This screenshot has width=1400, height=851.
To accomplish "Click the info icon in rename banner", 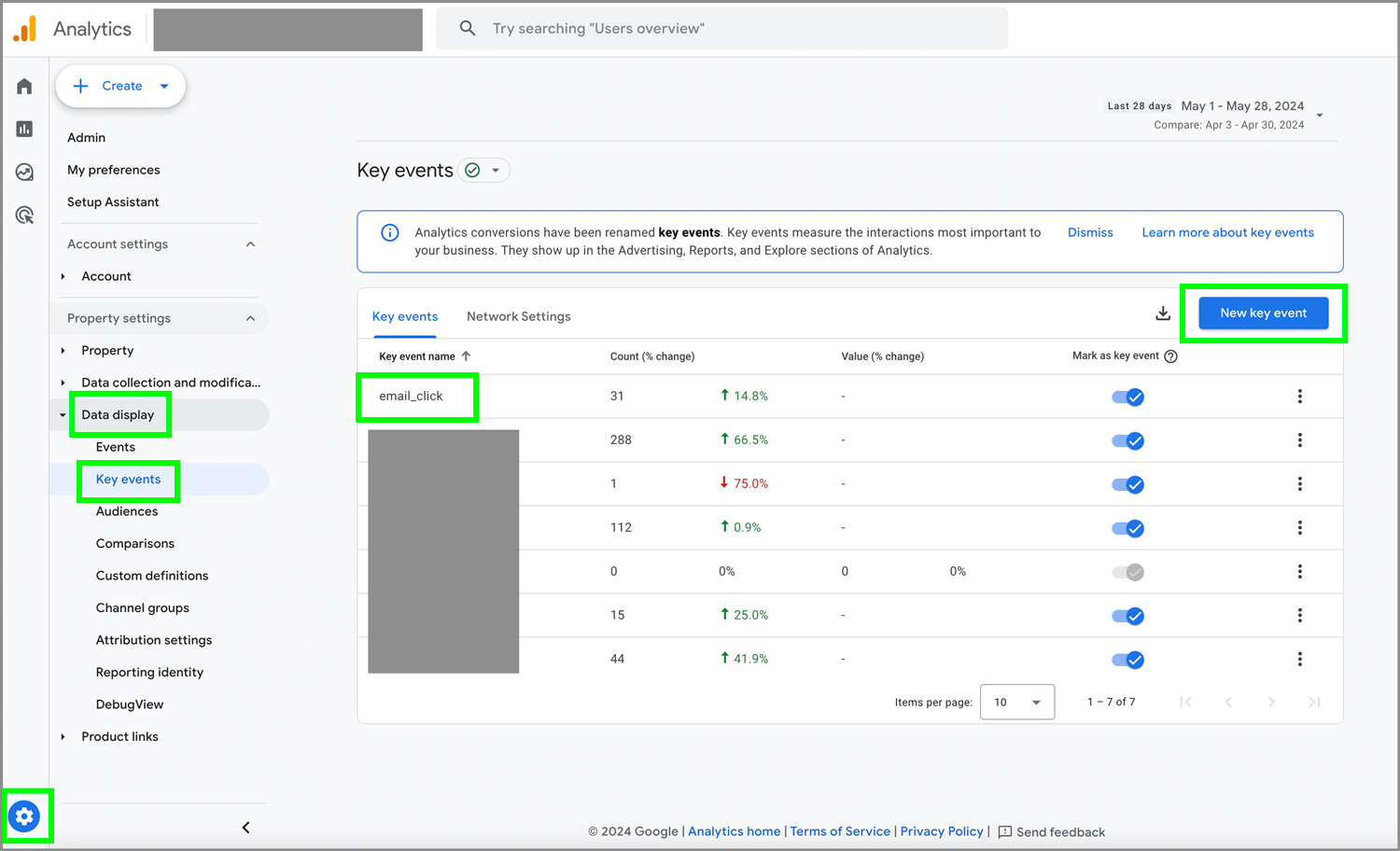I will click(x=390, y=232).
